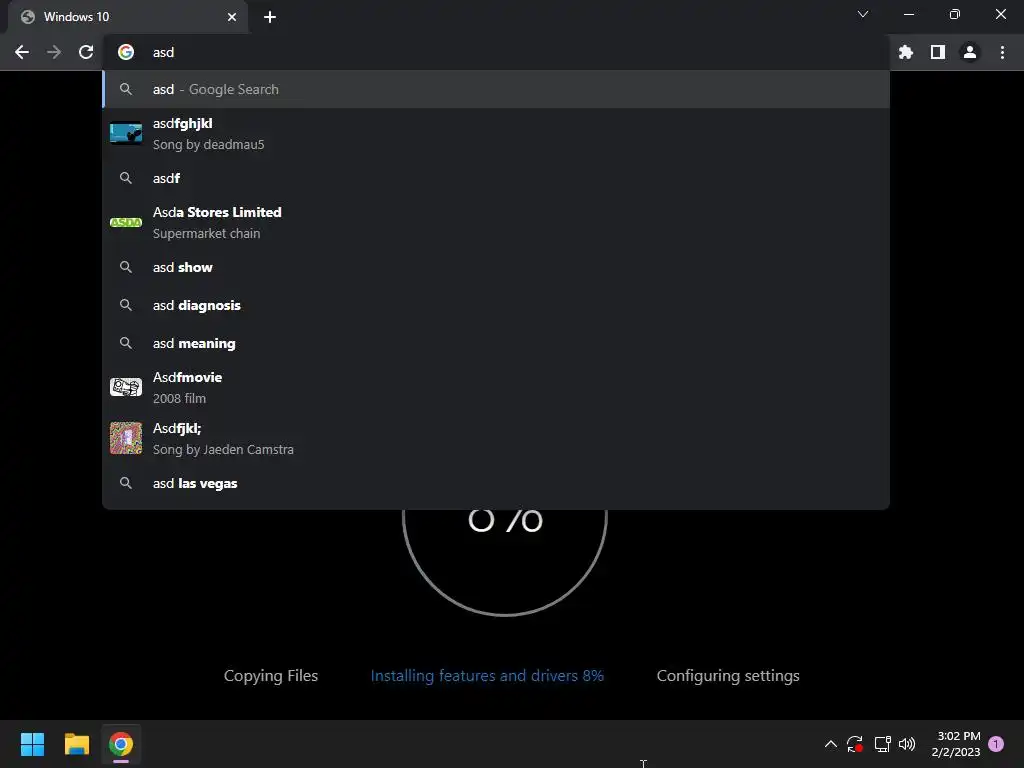Toggle the side panel icon

[938, 52]
